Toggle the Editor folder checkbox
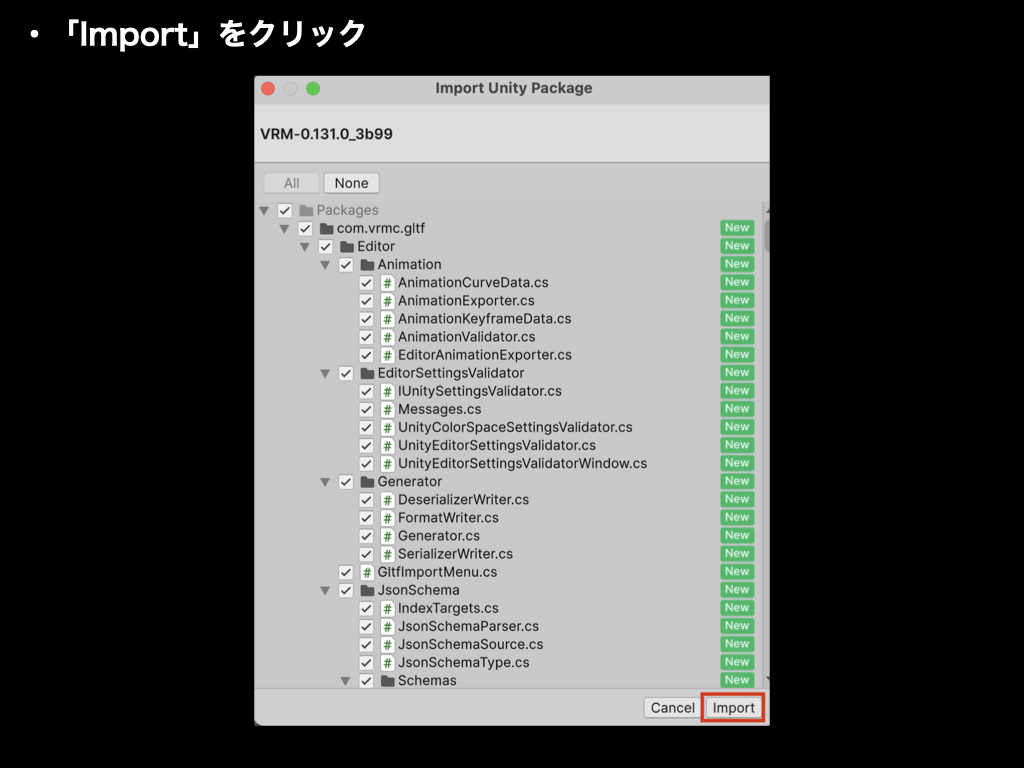This screenshot has height=768, width=1024. (x=325, y=247)
